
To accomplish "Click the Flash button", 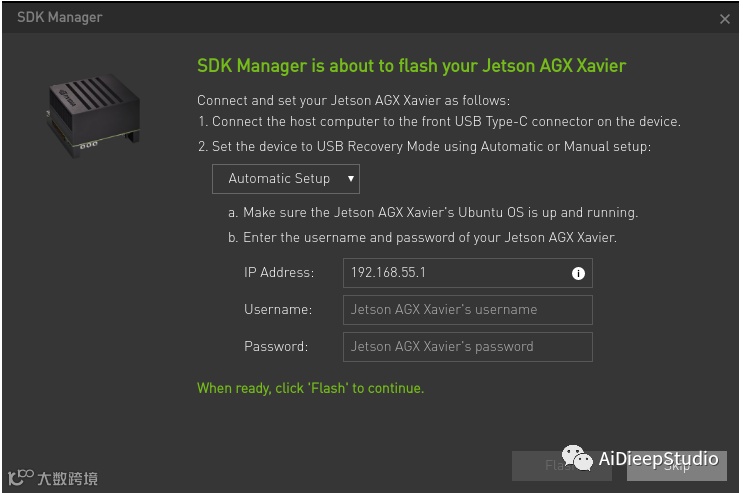I will click(562, 466).
